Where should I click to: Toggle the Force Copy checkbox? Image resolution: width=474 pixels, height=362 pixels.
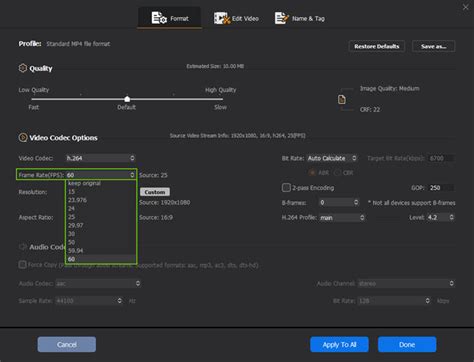[22, 265]
